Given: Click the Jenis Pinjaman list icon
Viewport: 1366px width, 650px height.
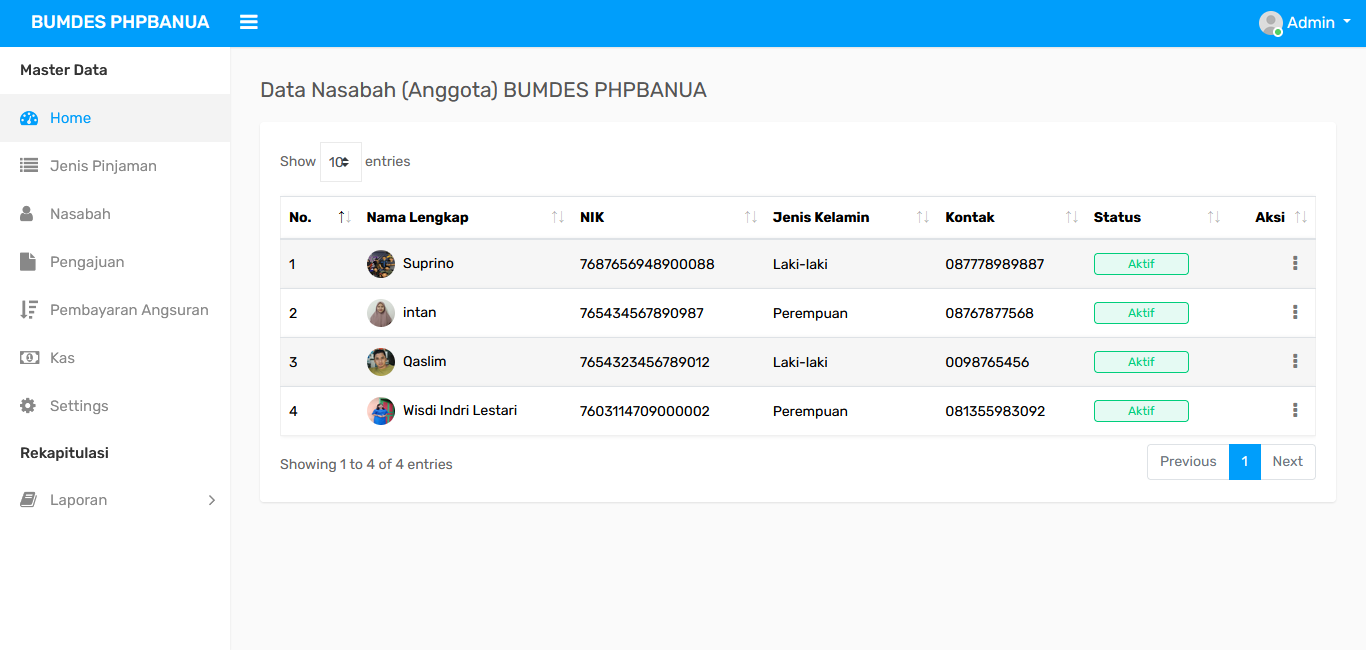Looking at the screenshot, I should point(29,166).
